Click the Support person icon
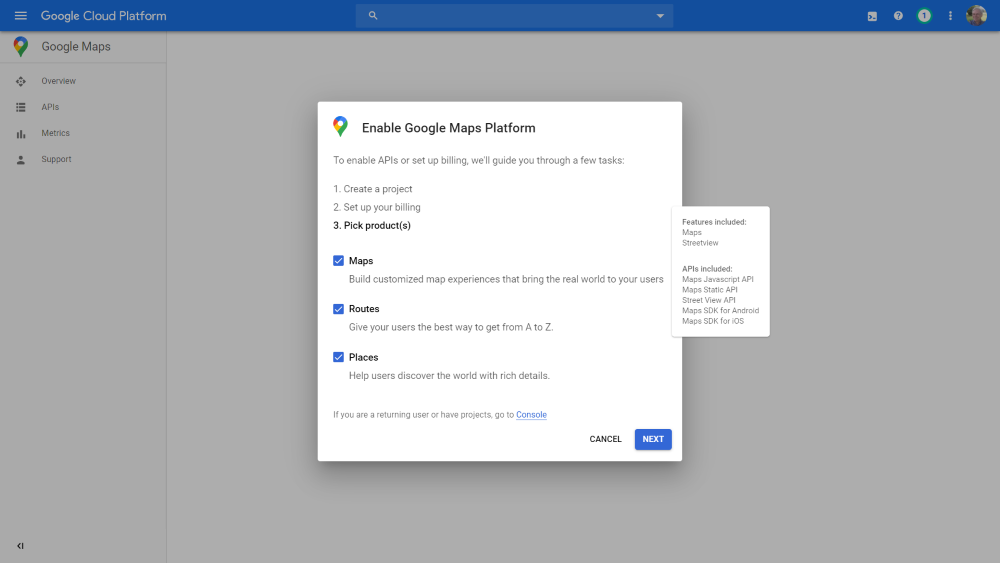The width and height of the screenshot is (1000, 563). 20,160
